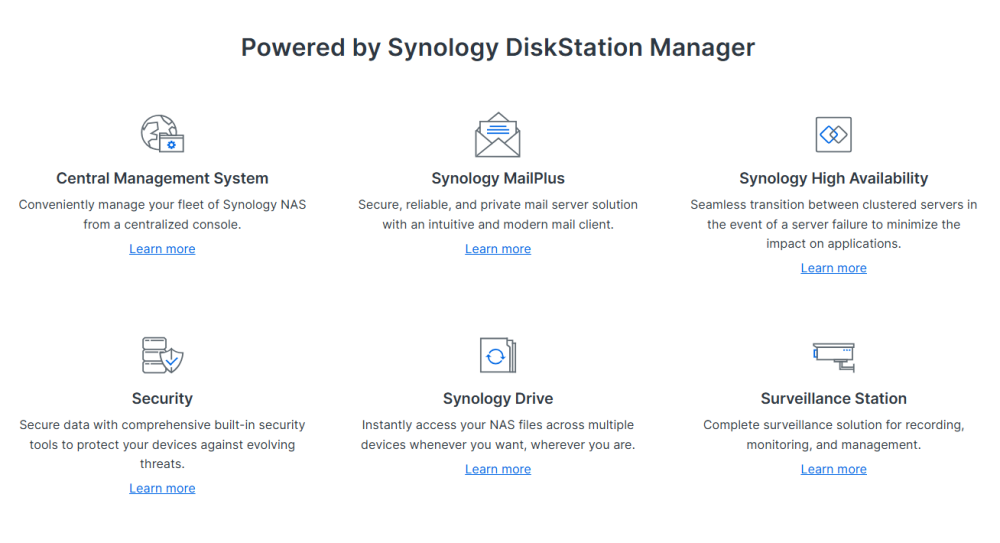
Task: Select the Synology Drive heading
Action: (x=497, y=398)
